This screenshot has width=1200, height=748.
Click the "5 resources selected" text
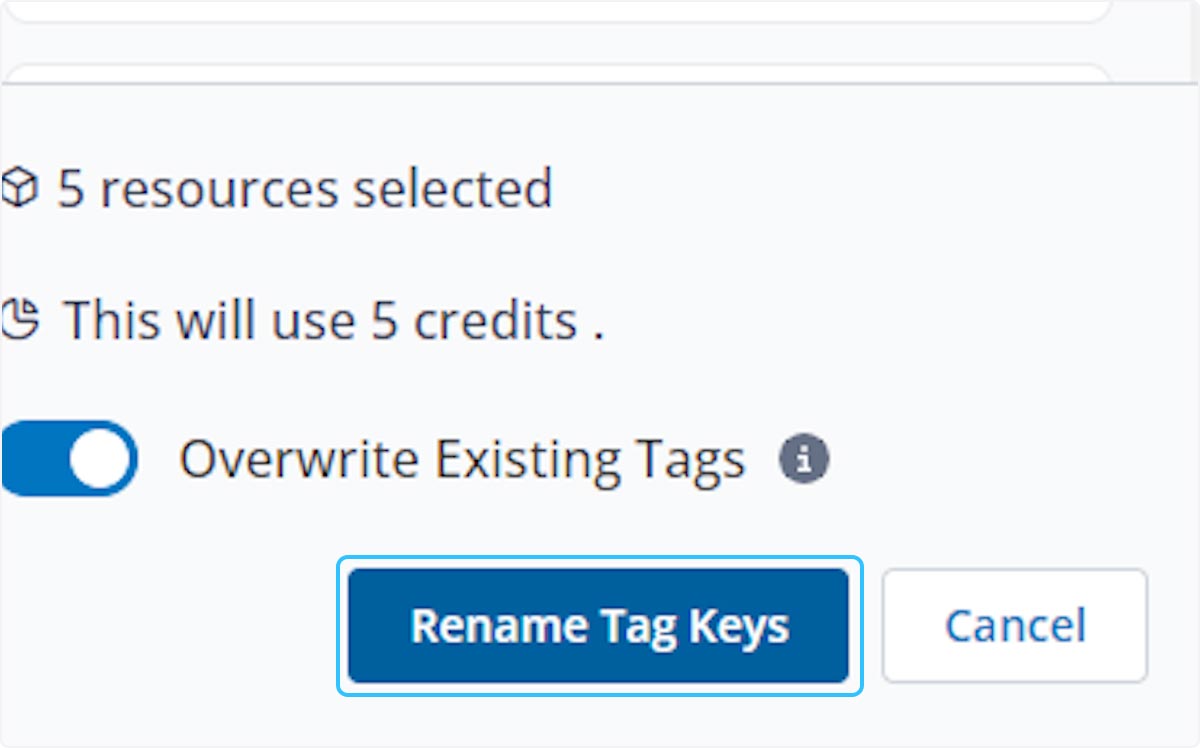304,188
